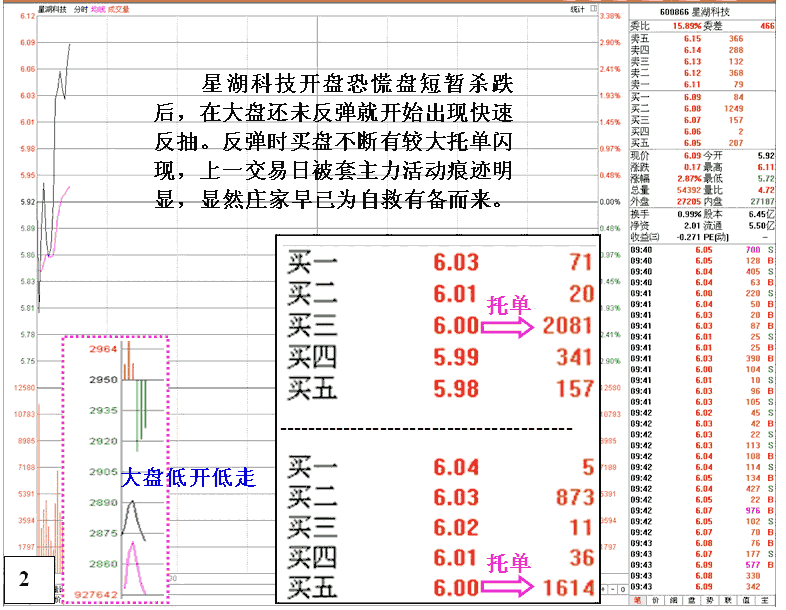Click the 涨幅 2.87% value
The height and width of the screenshot is (610, 786).
690,179
